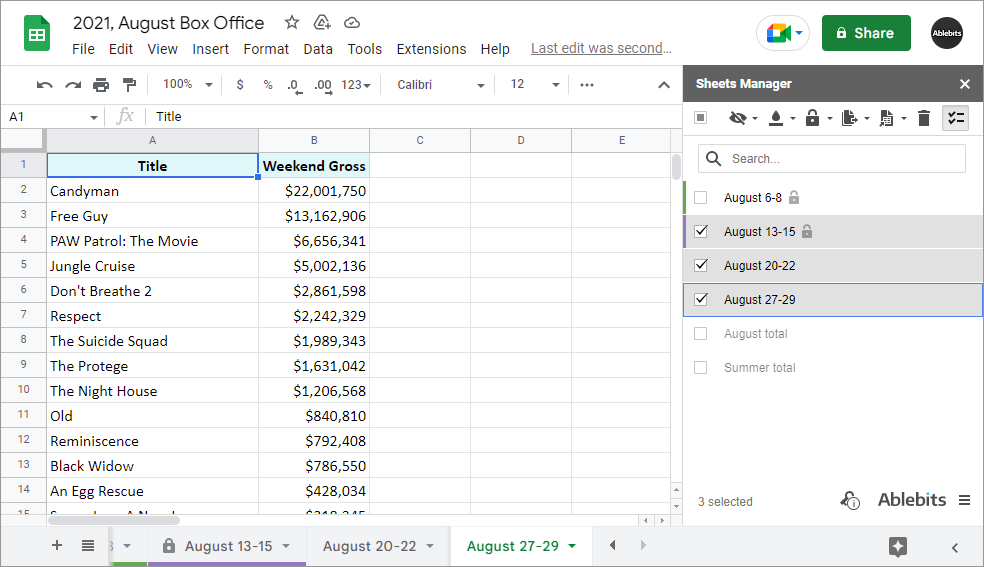Open the Calibri font dropdown
Image resolution: width=984 pixels, height=567 pixels.
(440, 85)
